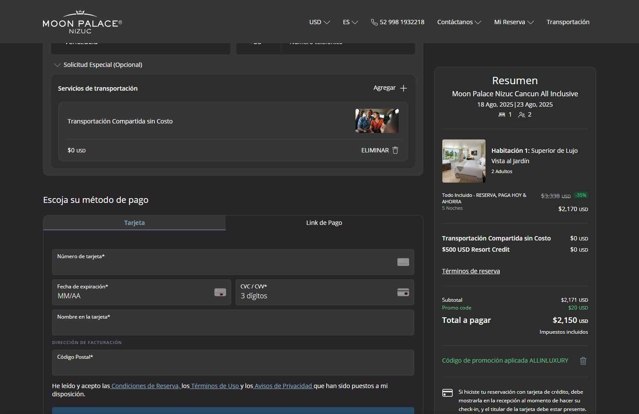Open the ES language dropdown
This screenshot has width=639, height=414.
click(x=350, y=22)
